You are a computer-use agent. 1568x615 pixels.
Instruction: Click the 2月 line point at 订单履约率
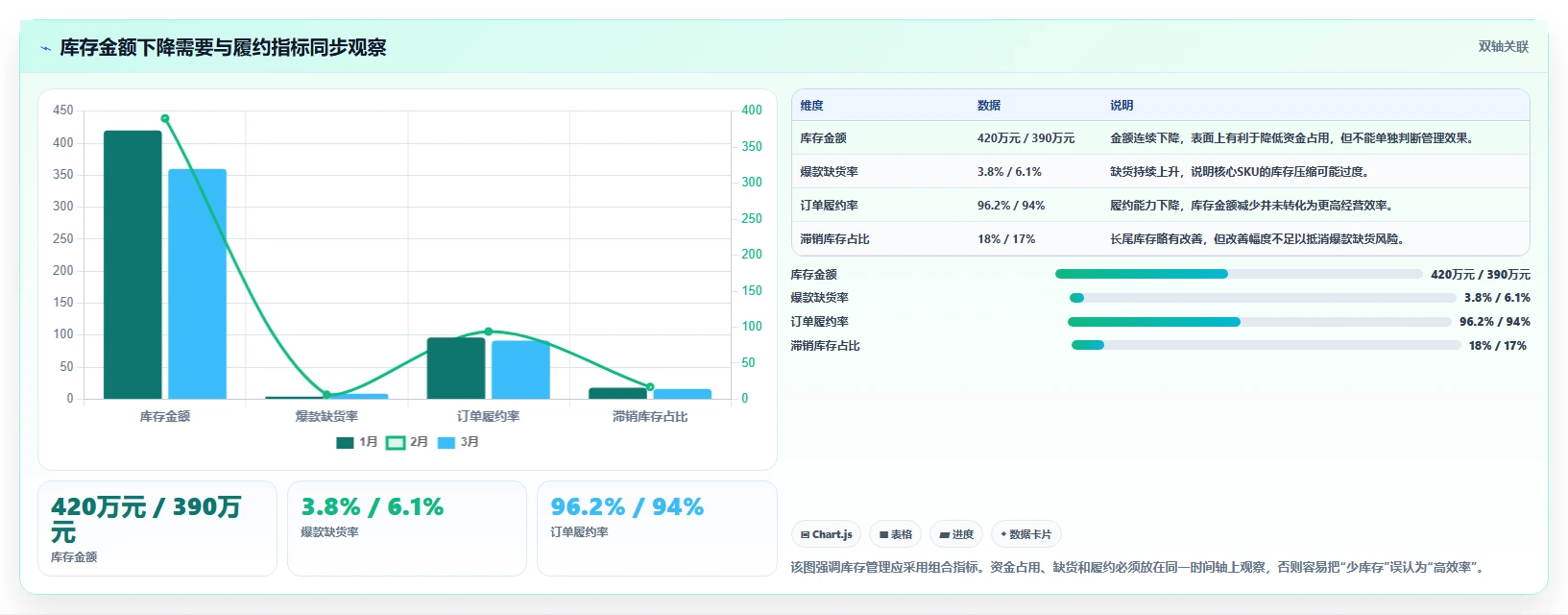click(x=488, y=332)
